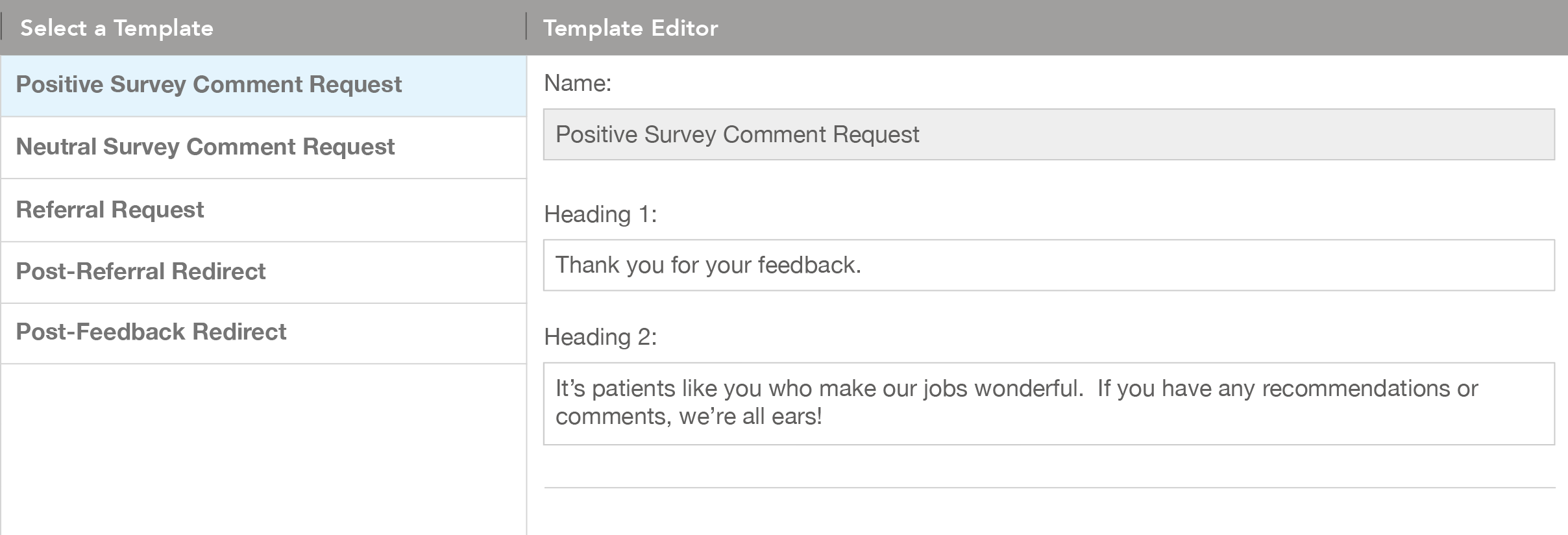
Task: Click empty area below the template list
Action: pyautogui.click(x=263, y=449)
